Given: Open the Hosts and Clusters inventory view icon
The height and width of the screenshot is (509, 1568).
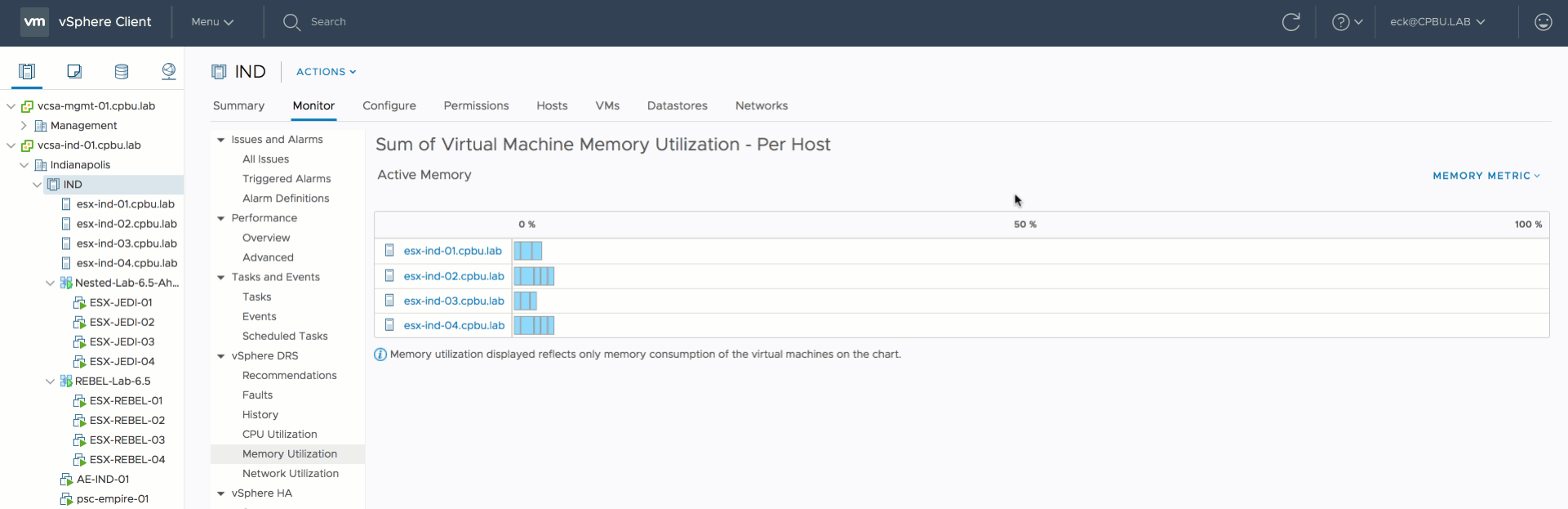Looking at the screenshot, I should click(x=27, y=71).
